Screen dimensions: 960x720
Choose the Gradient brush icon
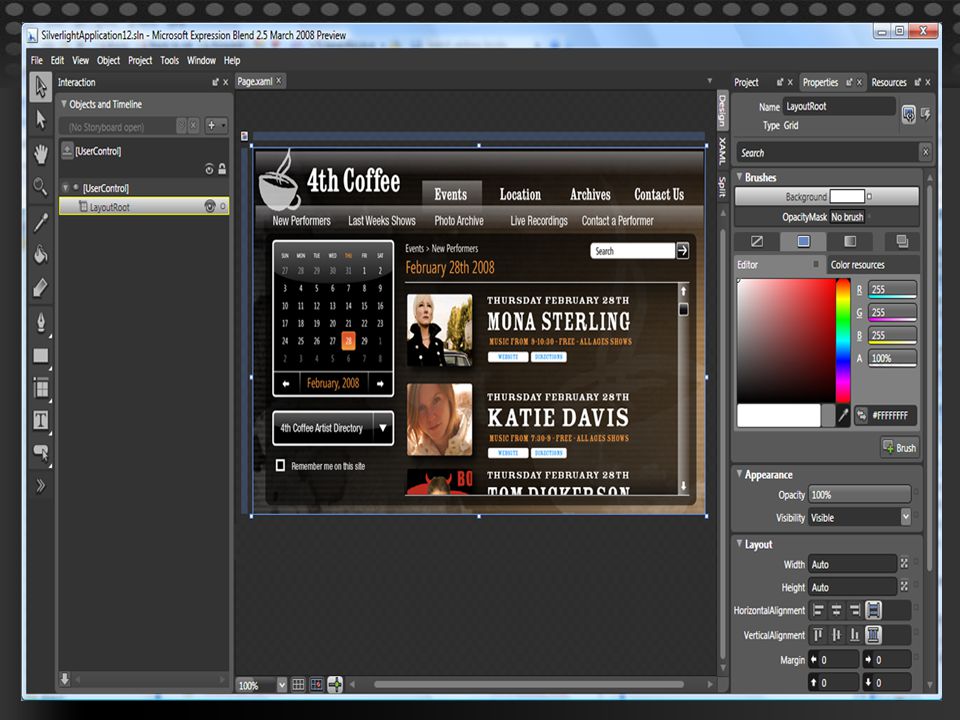pos(850,241)
